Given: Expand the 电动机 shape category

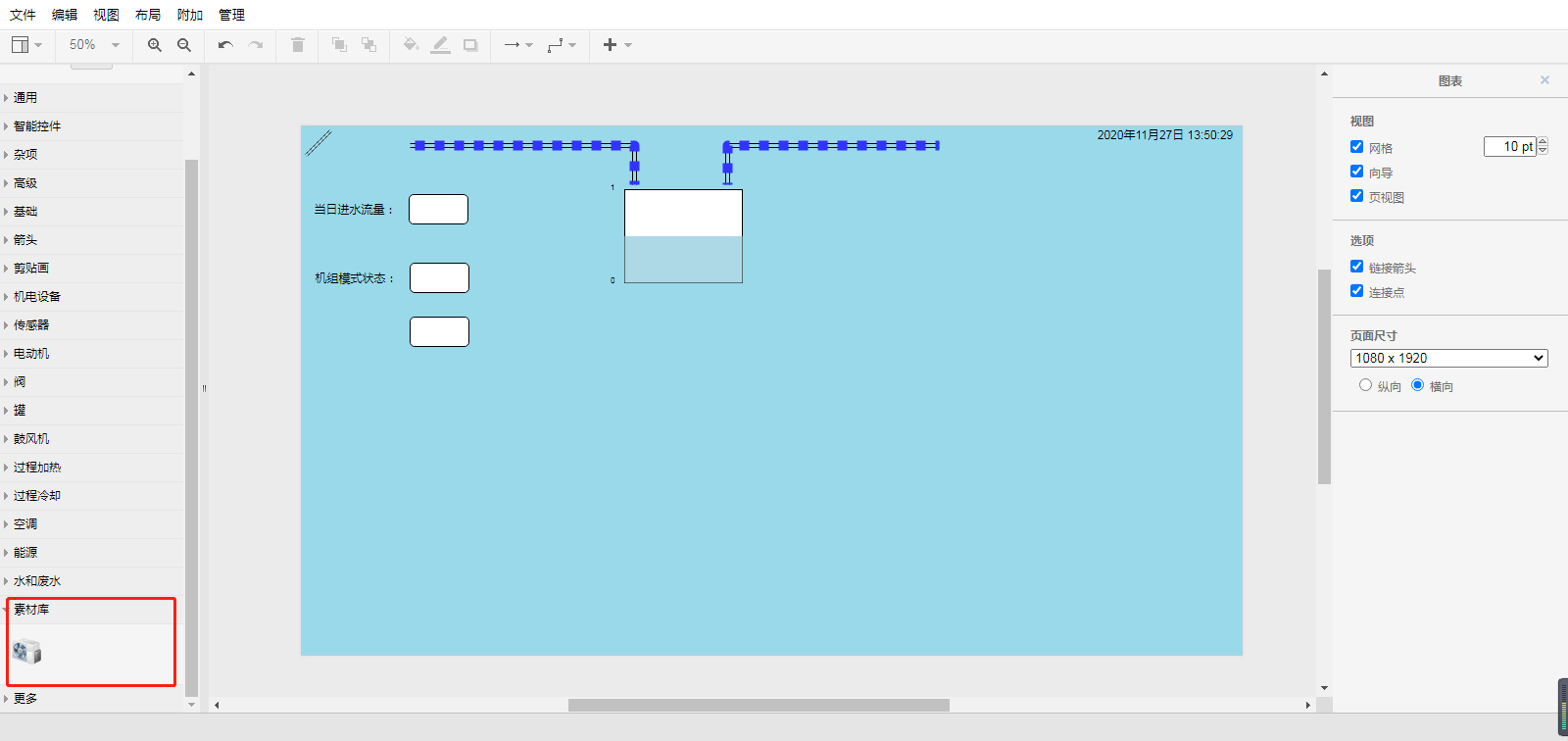Looking at the screenshot, I should click(x=92, y=354).
